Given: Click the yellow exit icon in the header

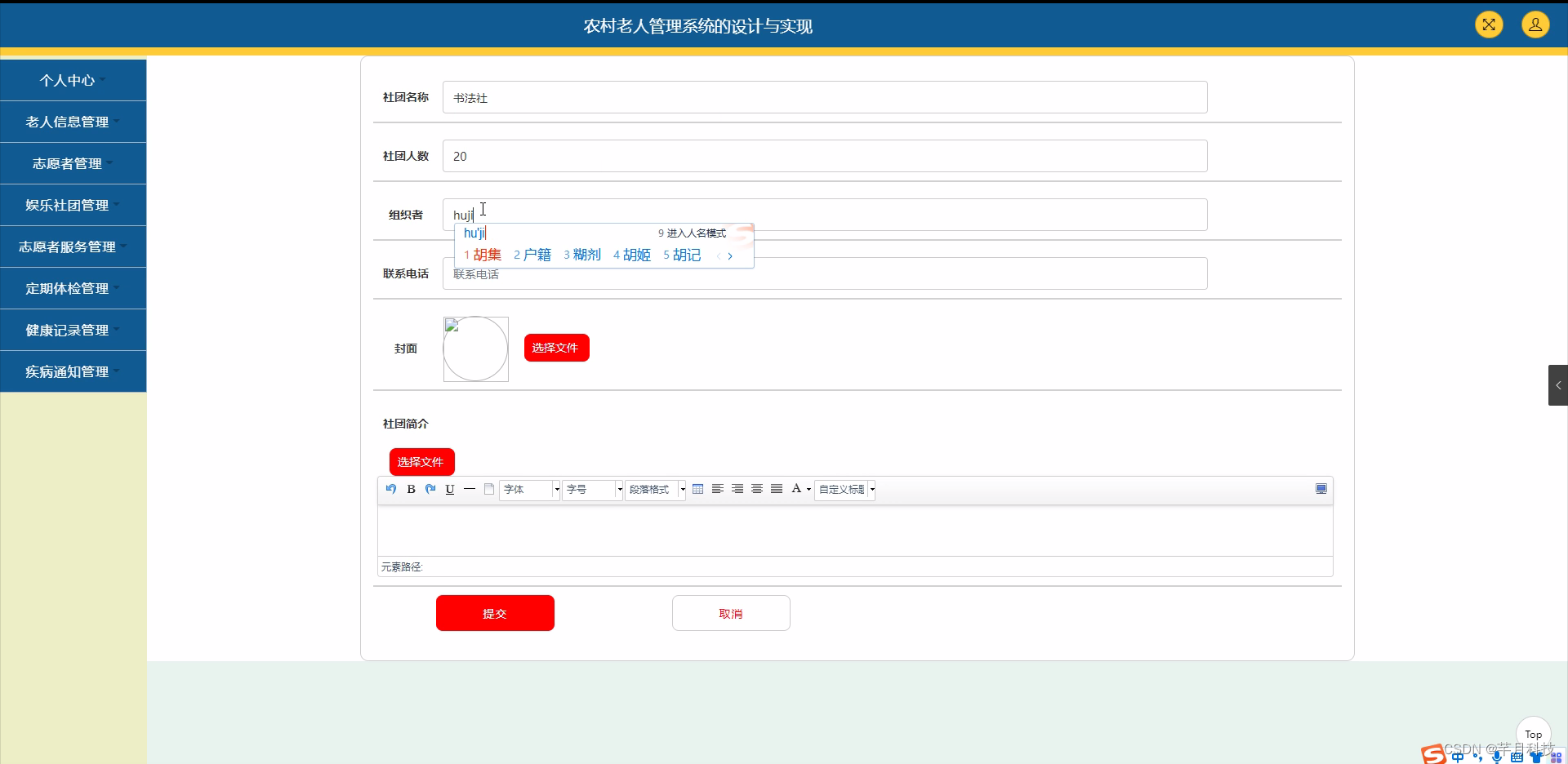Looking at the screenshot, I should click(1489, 24).
